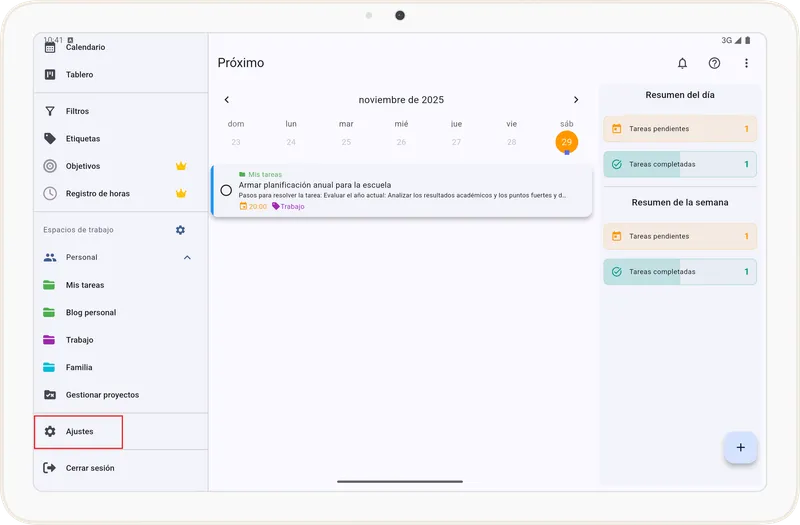Click the Filtros funnel icon

50,111
